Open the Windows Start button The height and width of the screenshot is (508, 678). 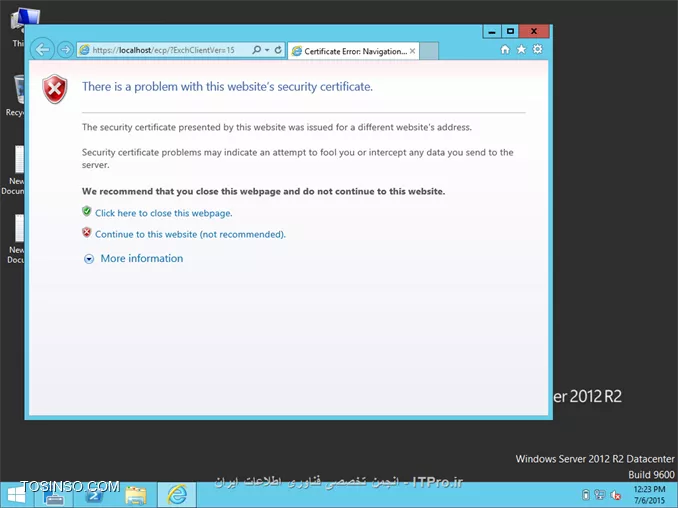[16, 495]
